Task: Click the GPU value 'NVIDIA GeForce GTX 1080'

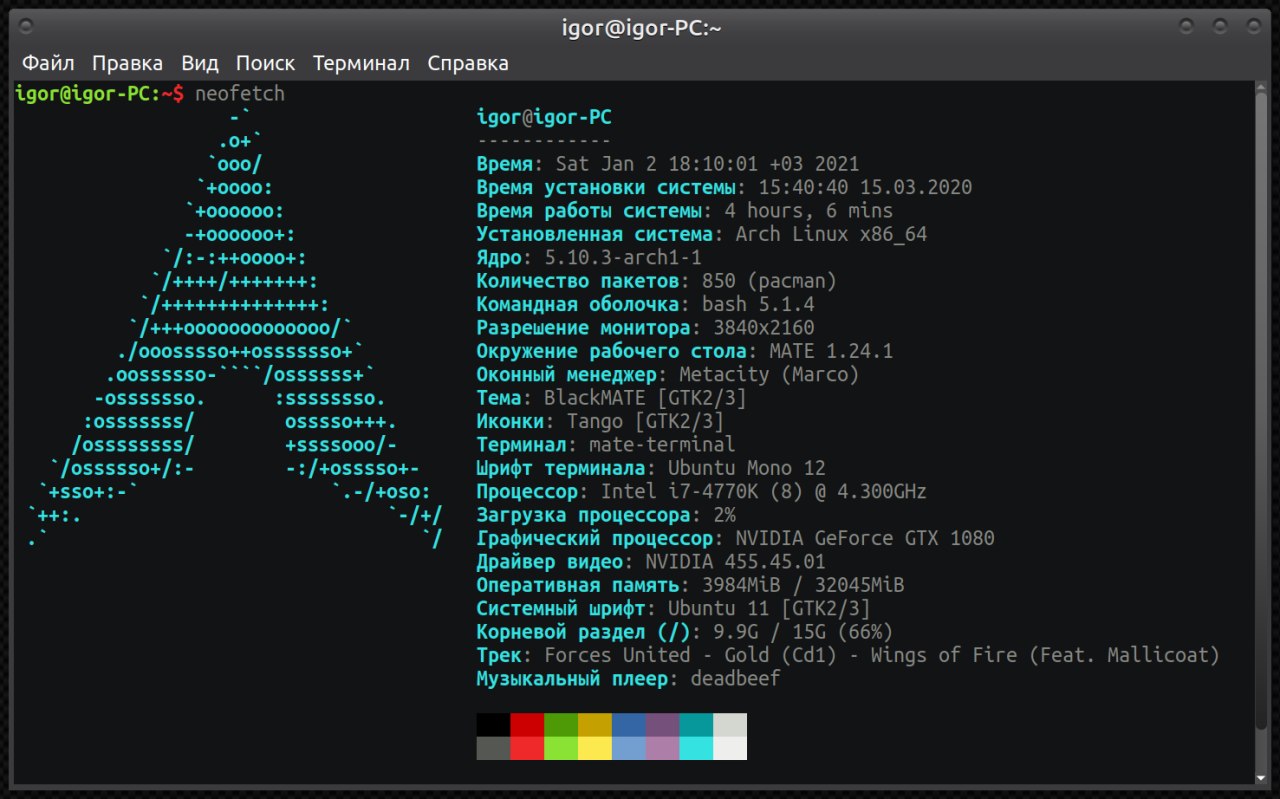Action: click(x=865, y=538)
